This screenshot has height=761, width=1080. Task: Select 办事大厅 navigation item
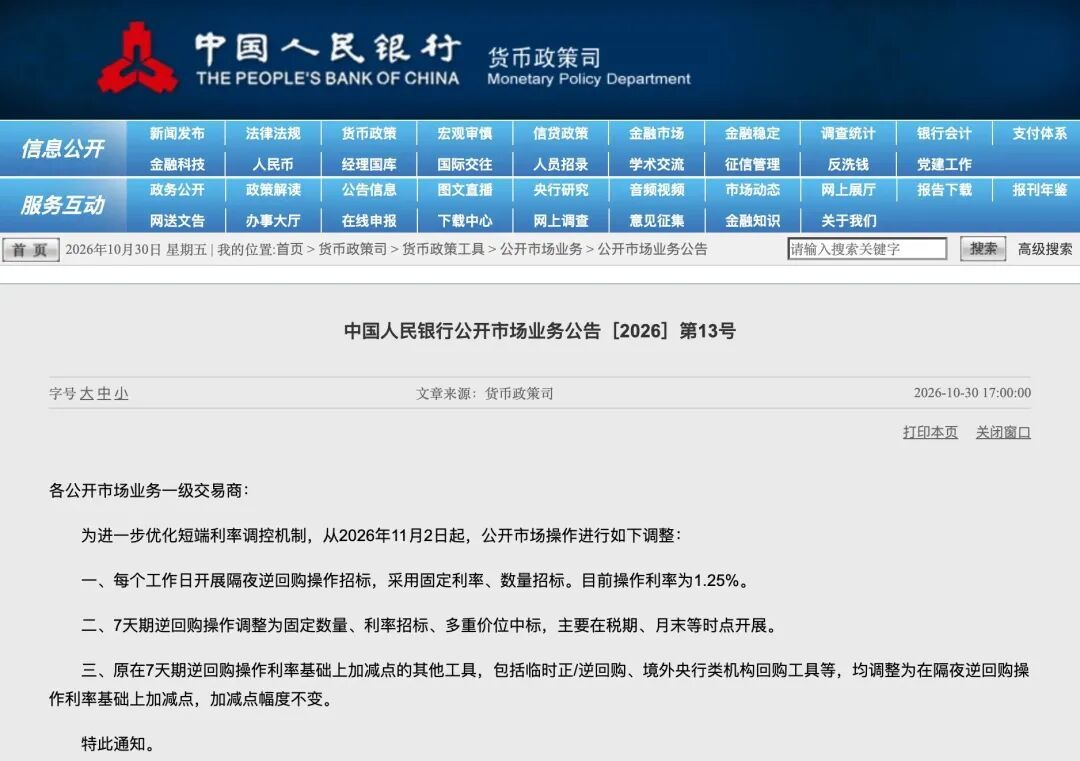pos(273,221)
